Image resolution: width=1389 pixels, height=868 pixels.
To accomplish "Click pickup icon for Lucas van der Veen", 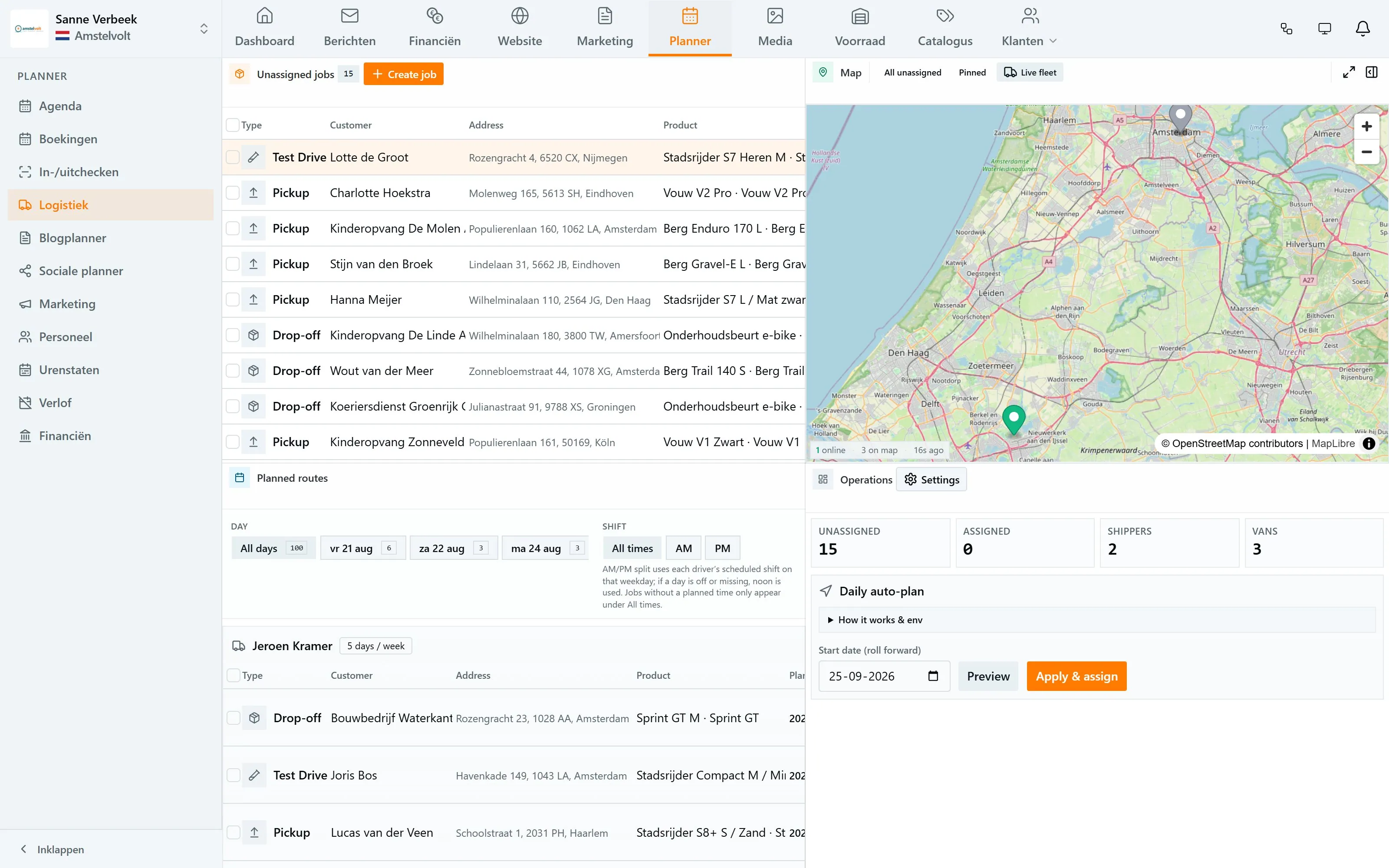I will click(254, 832).
